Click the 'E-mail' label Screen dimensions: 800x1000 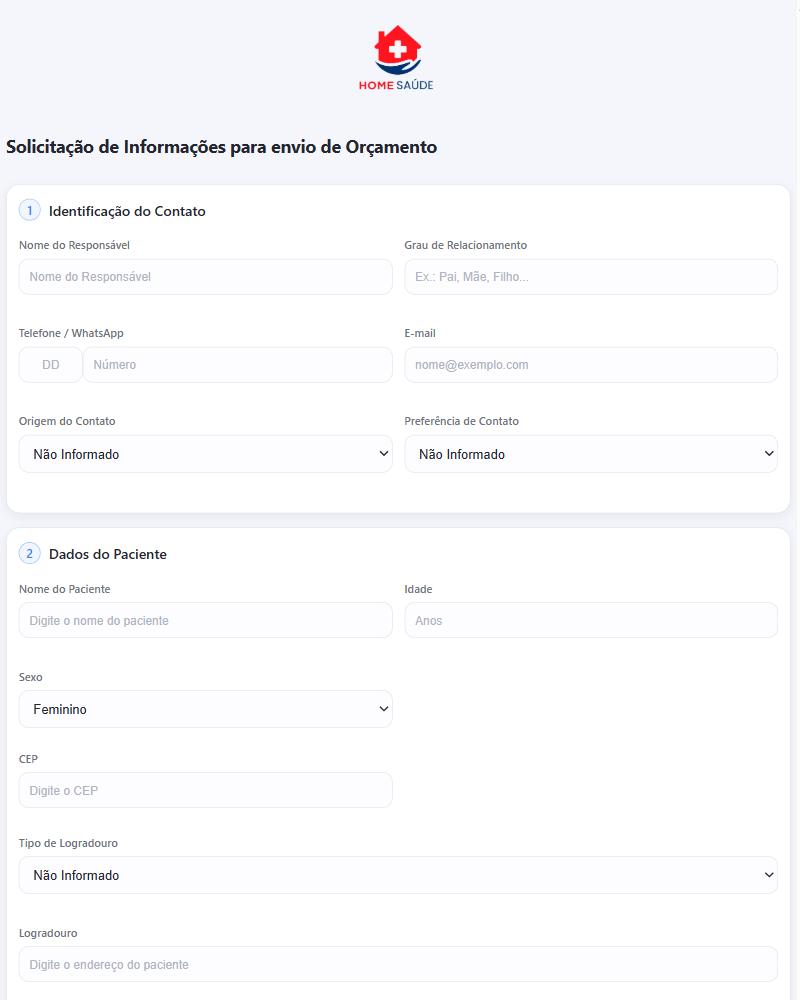(x=420, y=333)
